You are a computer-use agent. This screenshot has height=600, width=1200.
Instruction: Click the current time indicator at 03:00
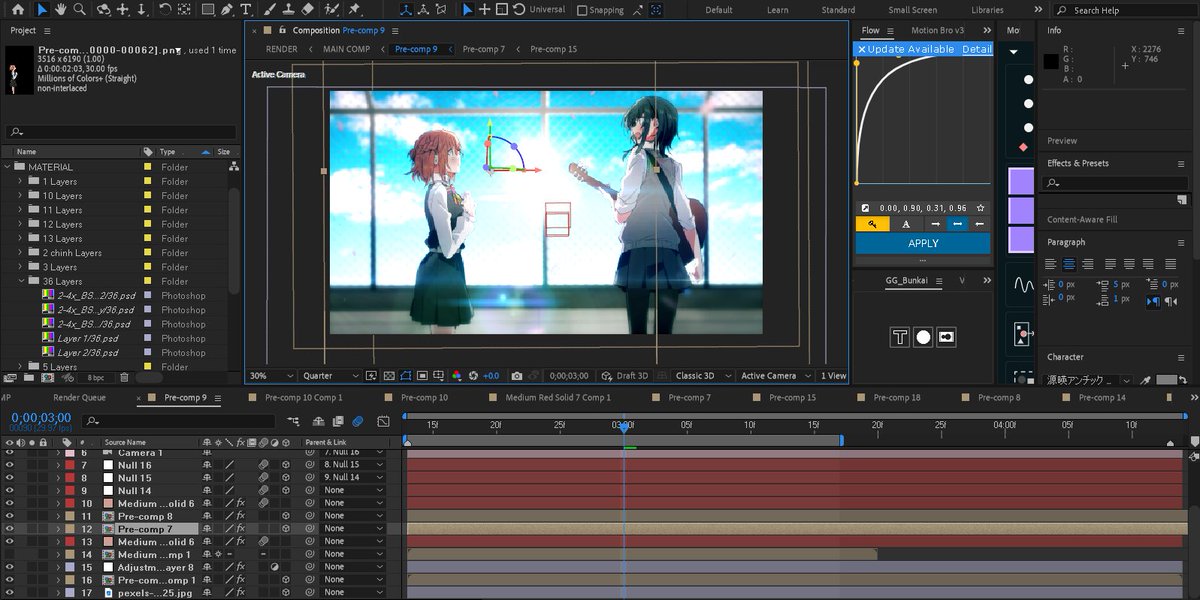624,426
